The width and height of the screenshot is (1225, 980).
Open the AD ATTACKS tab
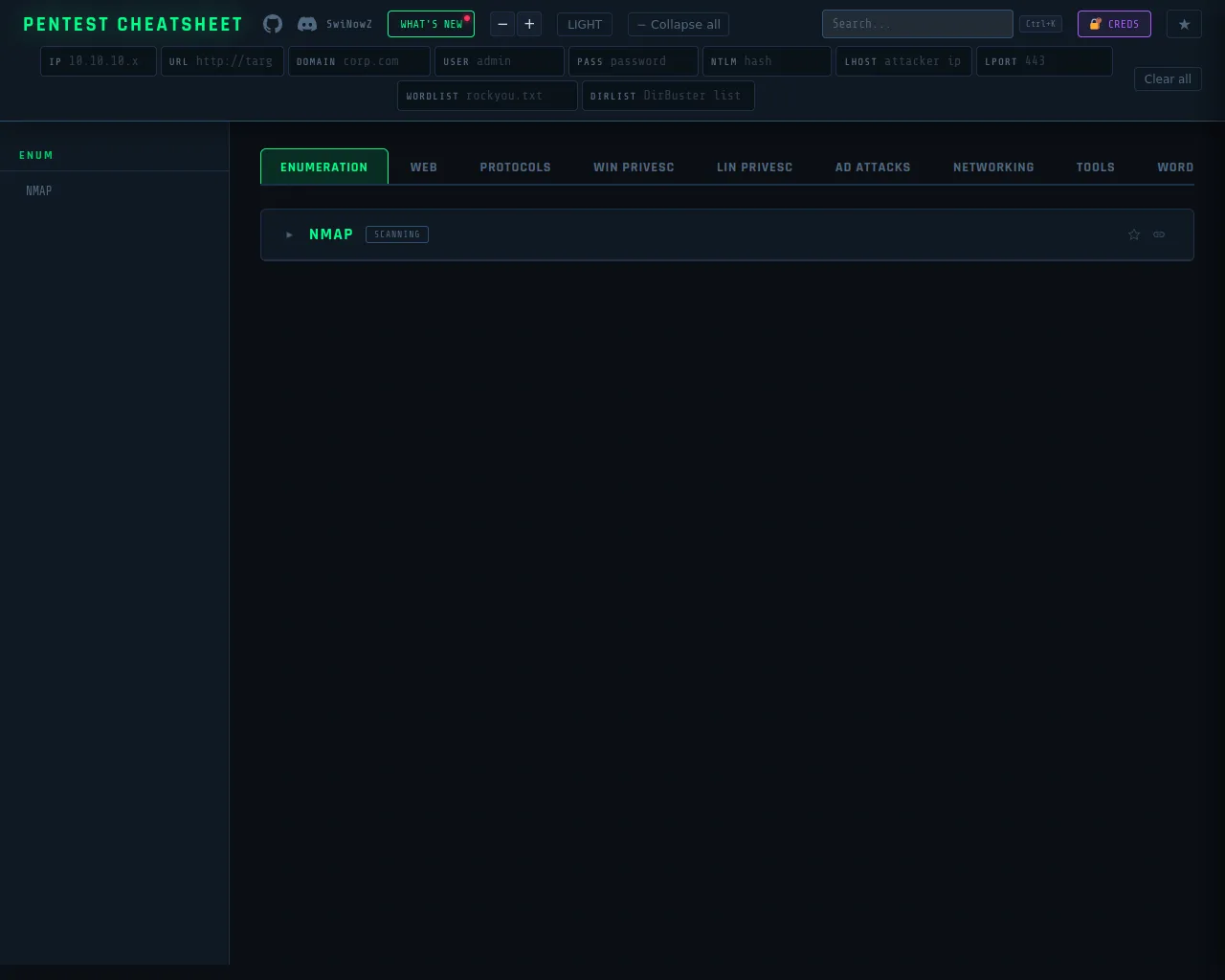coord(872,167)
